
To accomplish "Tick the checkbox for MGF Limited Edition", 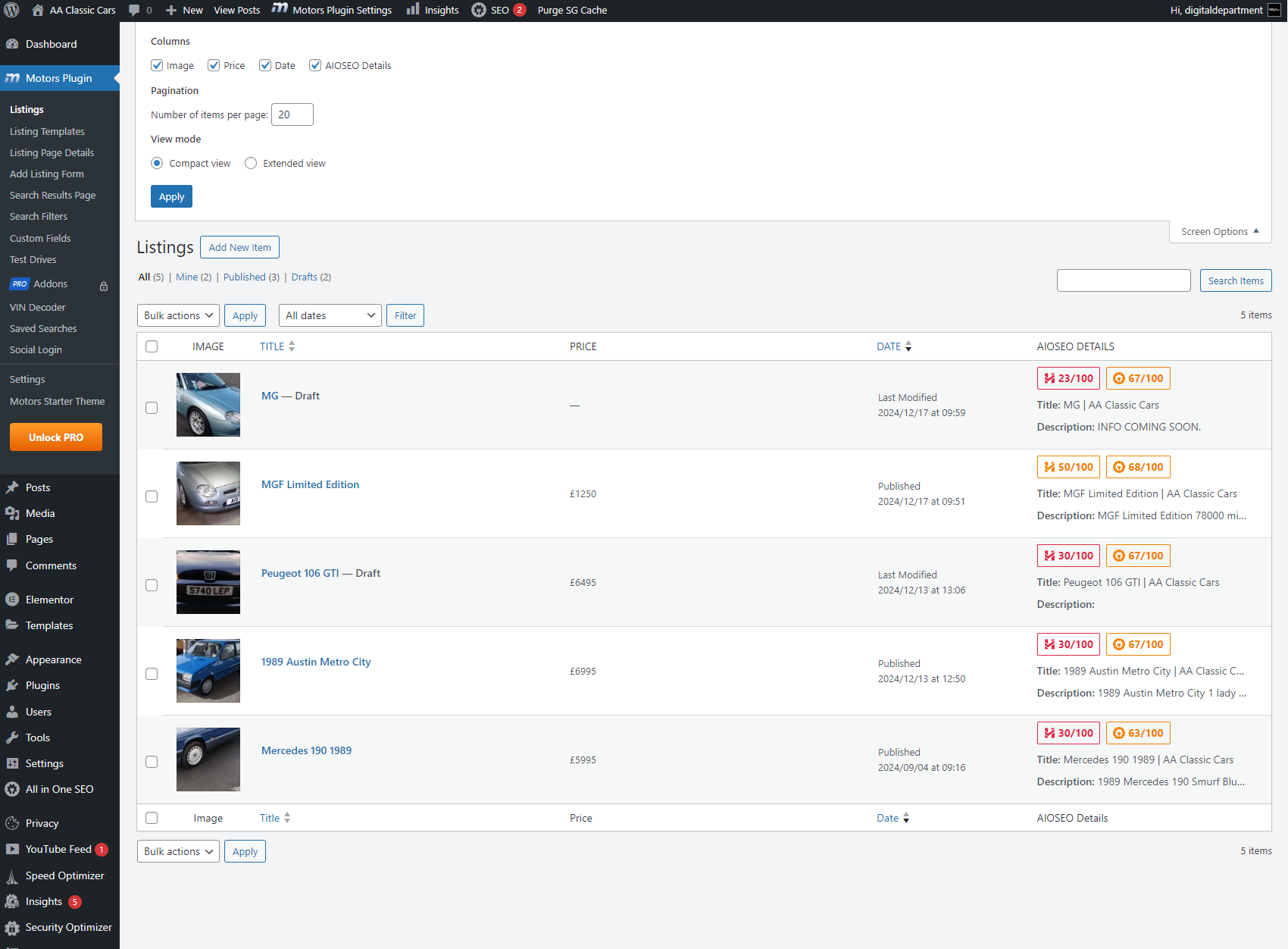I will click(152, 496).
